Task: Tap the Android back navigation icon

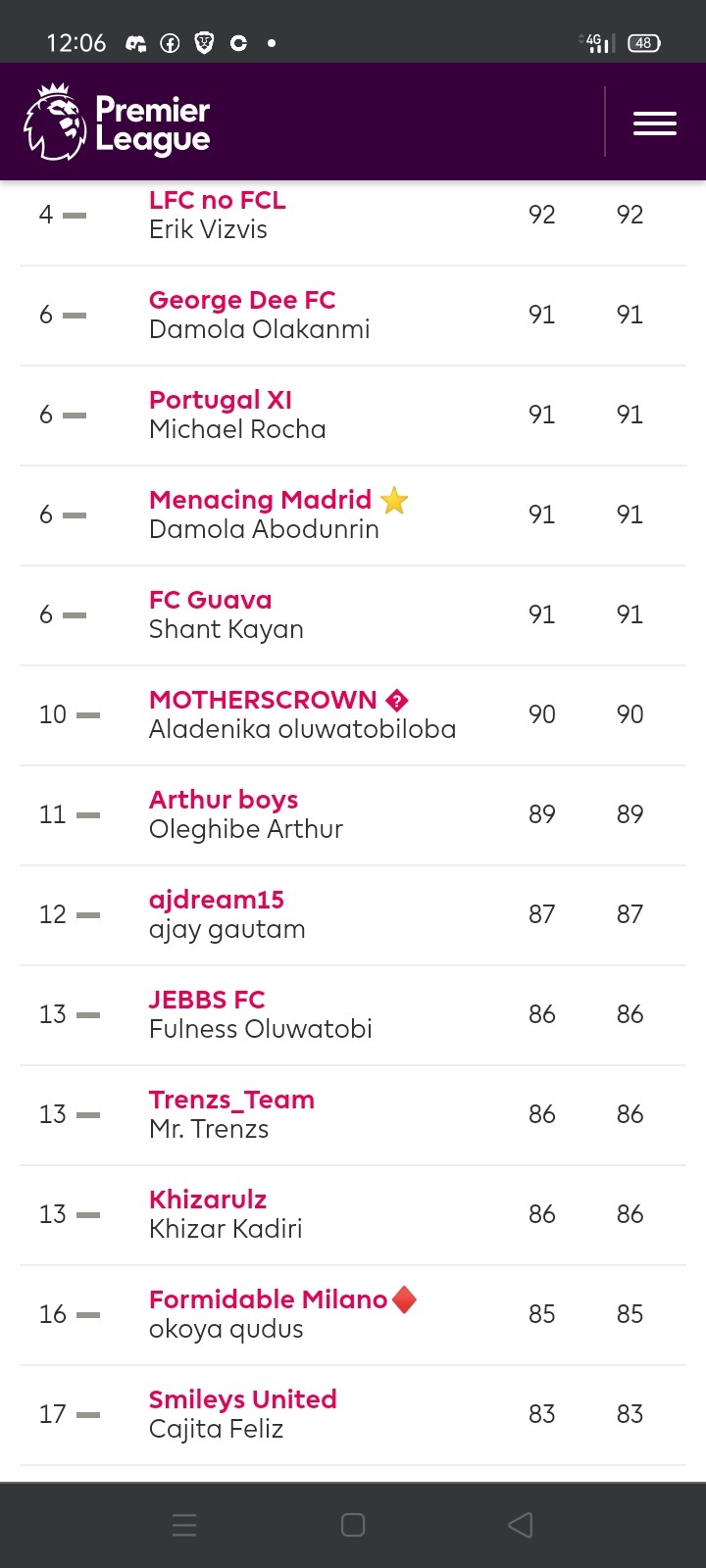Action: pyautogui.click(x=521, y=1525)
